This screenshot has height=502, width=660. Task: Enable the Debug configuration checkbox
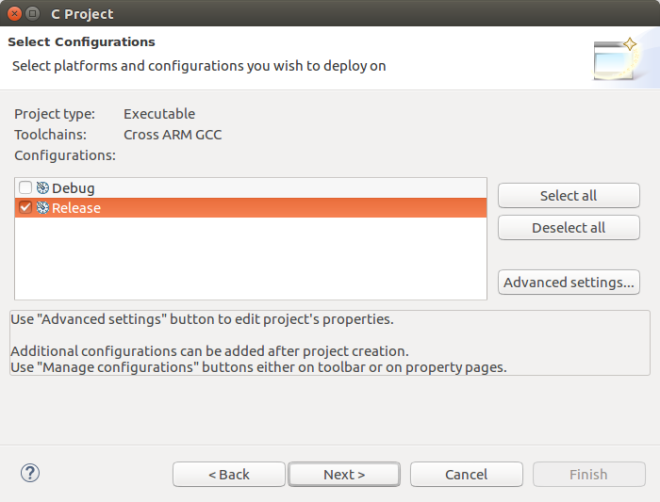click(x=25, y=188)
